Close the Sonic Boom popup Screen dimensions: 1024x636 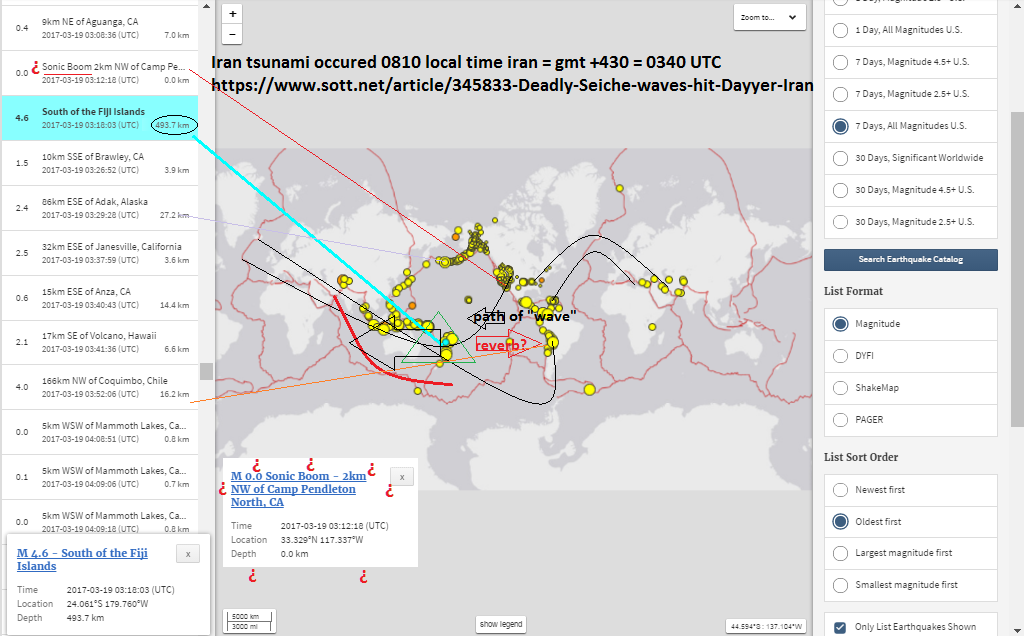(x=402, y=477)
